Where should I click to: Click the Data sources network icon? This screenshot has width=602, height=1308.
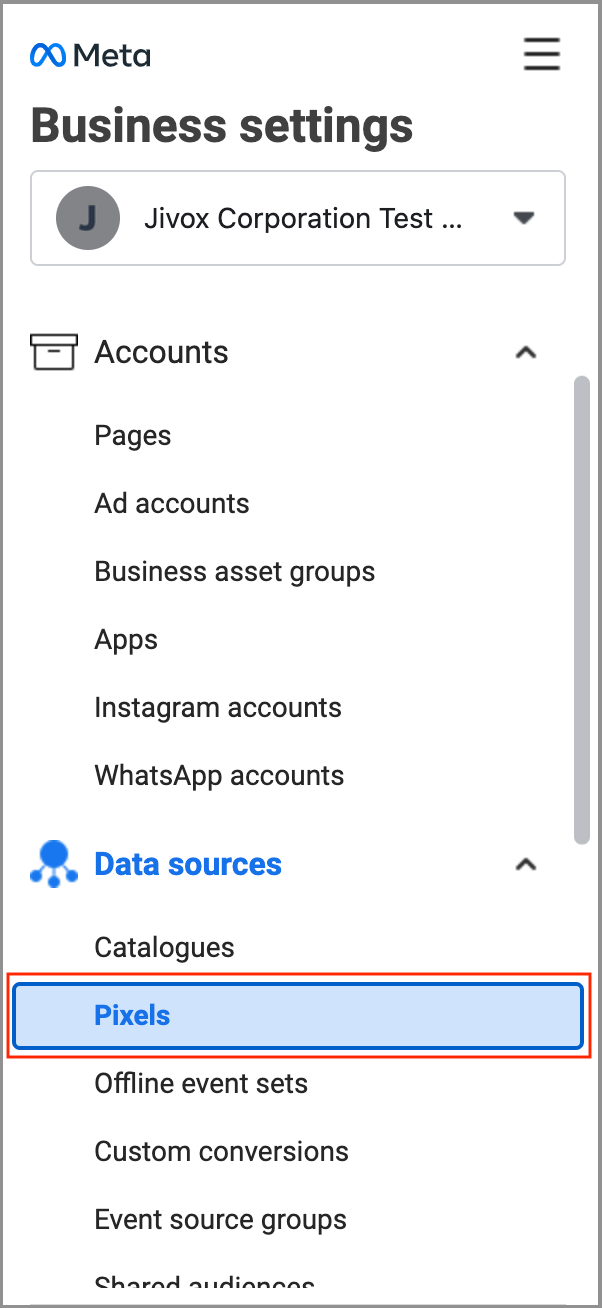[x=54, y=864]
